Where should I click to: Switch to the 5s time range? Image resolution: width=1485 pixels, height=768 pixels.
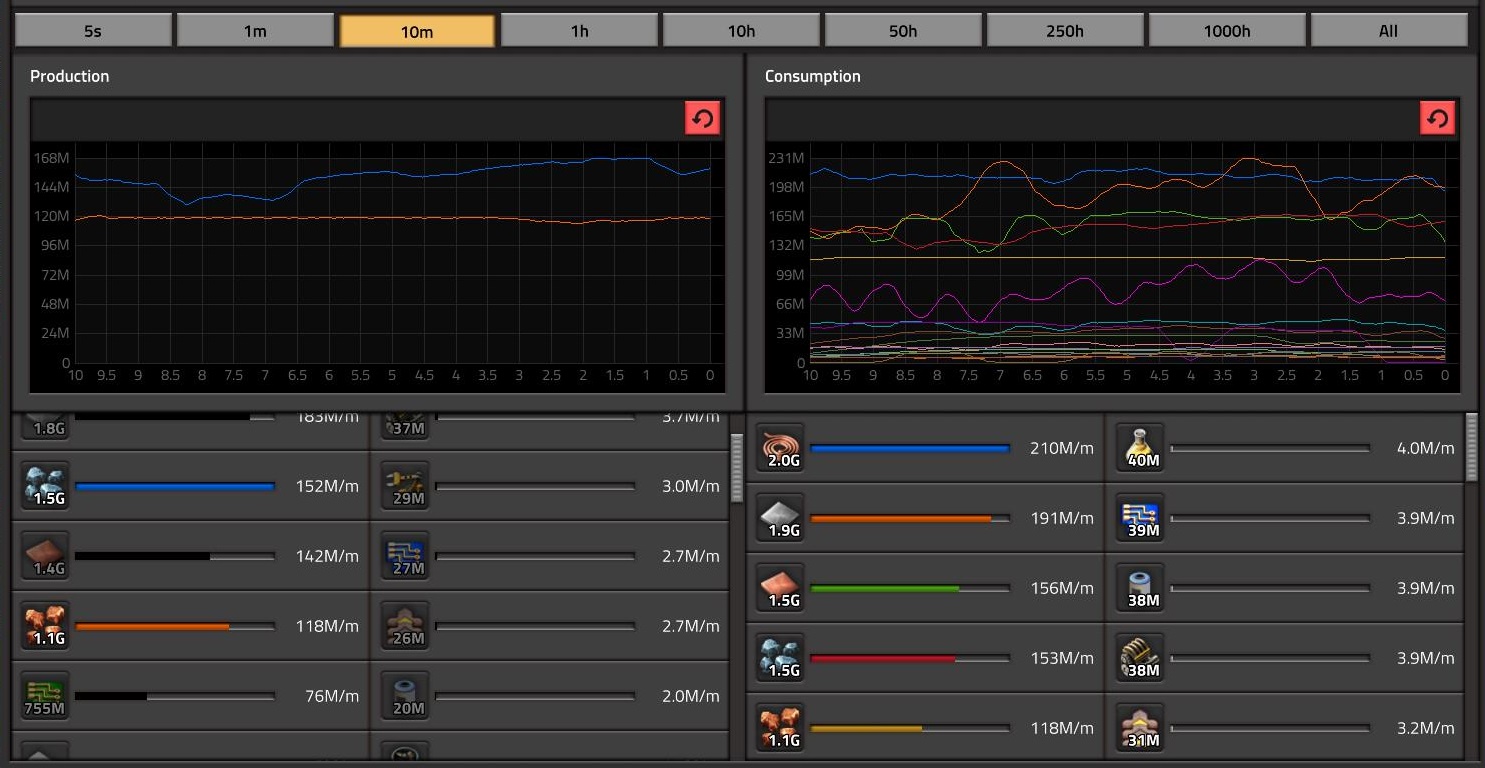[93, 31]
